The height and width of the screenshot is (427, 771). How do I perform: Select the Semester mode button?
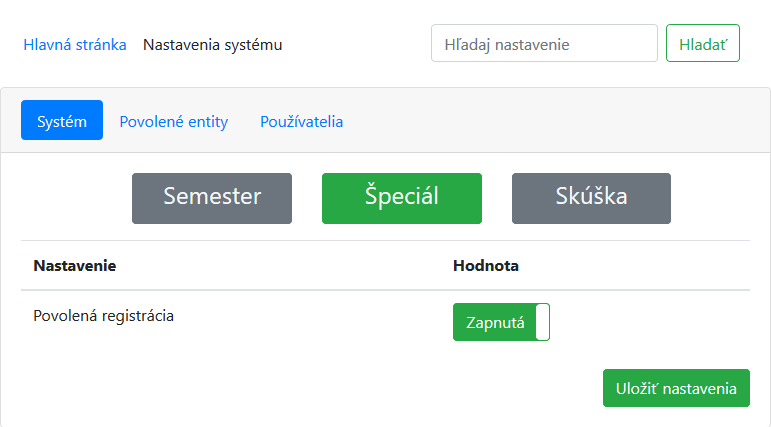pyautogui.click(x=212, y=198)
